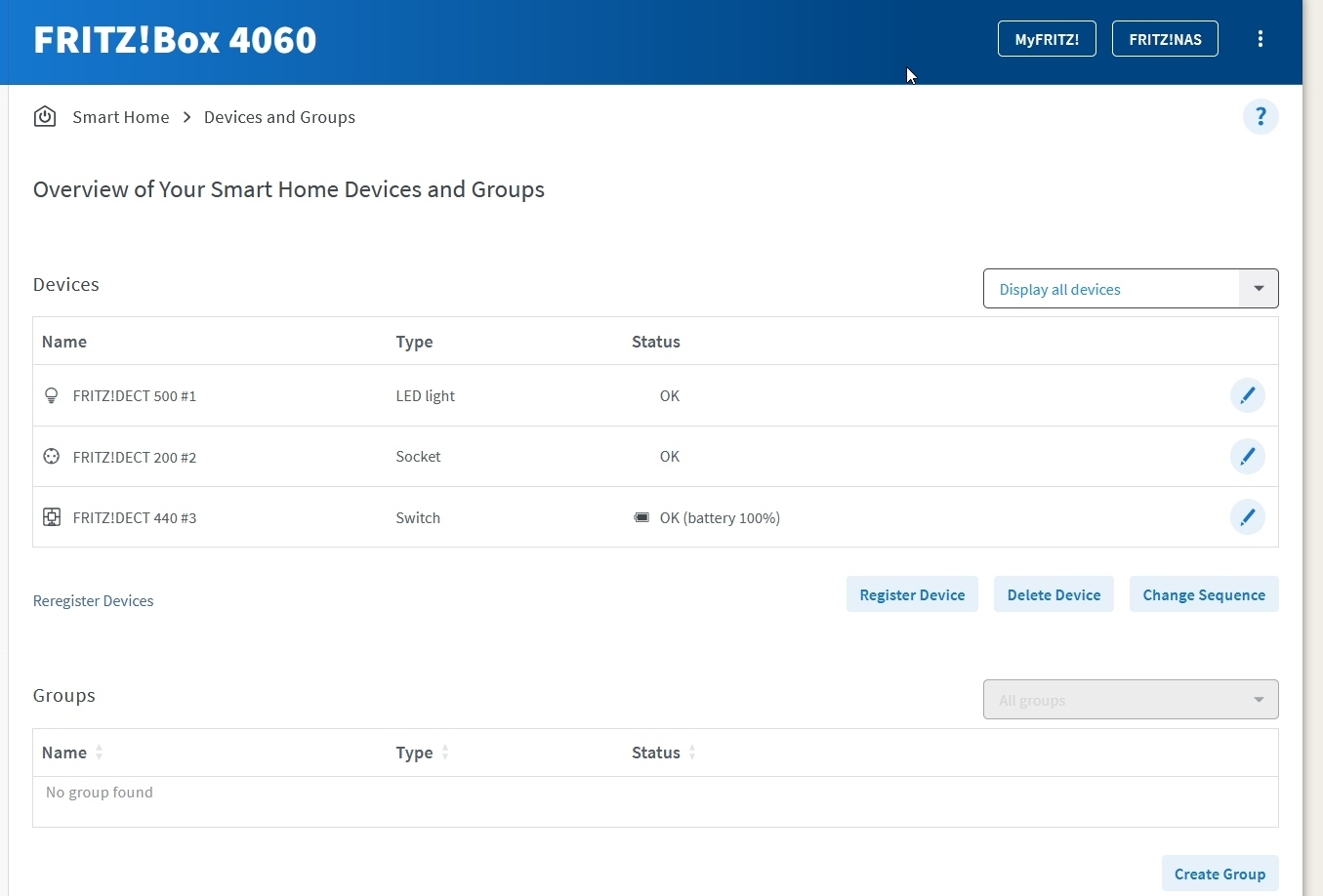Viewport: 1323px width, 896px height.
Task: Click the devices table Type header
Action: tap(415, 342)
